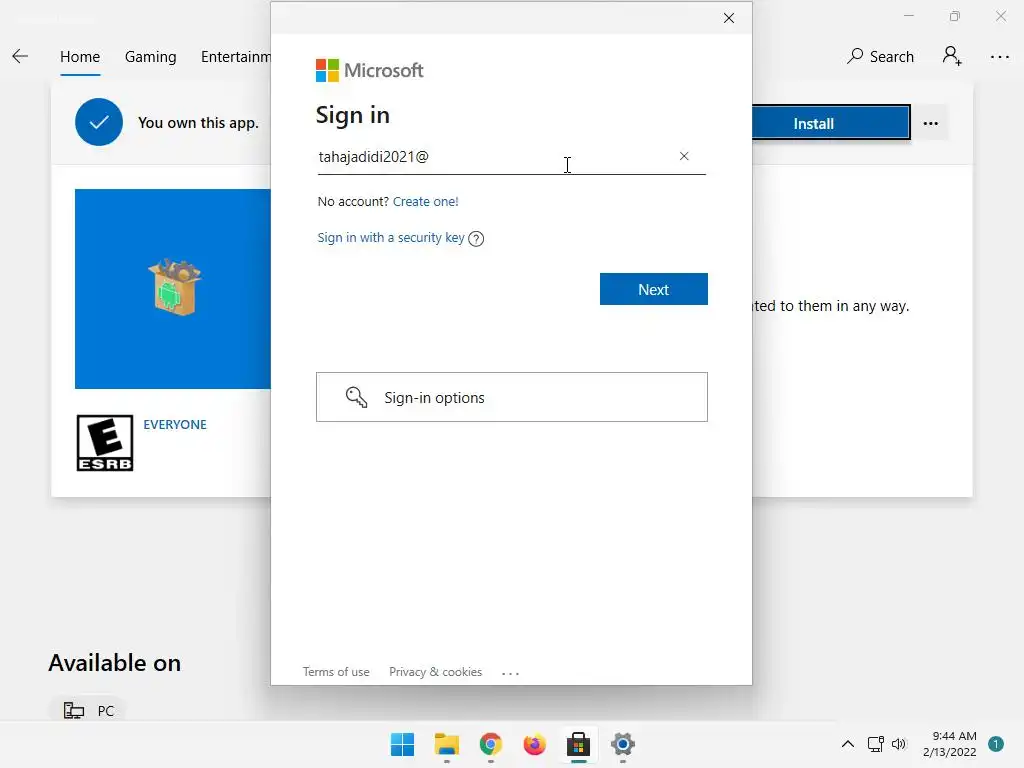Open File Explorer from taskbar
This screenshot has height=768, width=1024.
point(447,744)
